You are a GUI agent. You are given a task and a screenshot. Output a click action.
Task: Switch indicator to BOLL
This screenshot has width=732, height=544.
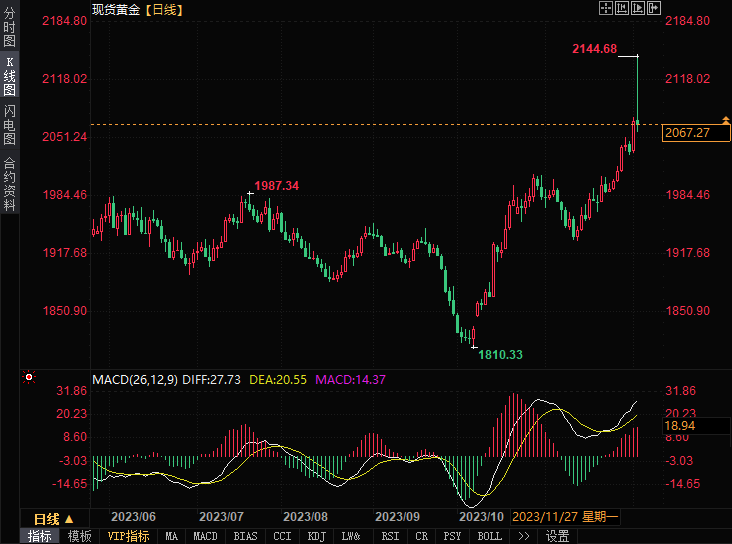point(489,536)
